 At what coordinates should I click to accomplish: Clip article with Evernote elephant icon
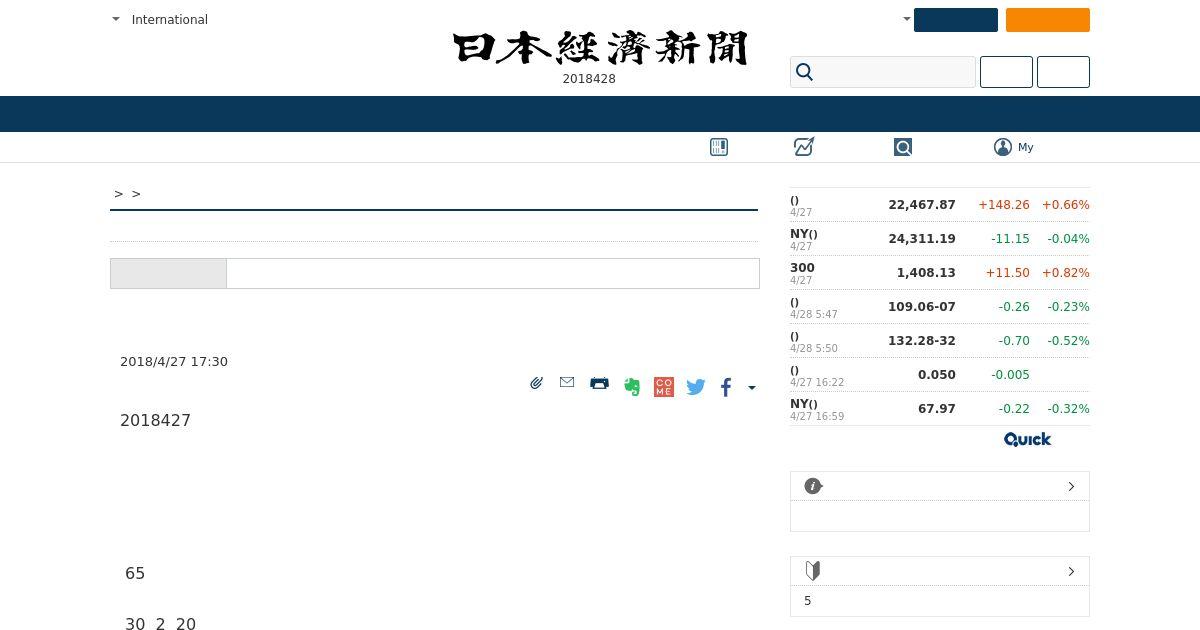click(632, 386)
